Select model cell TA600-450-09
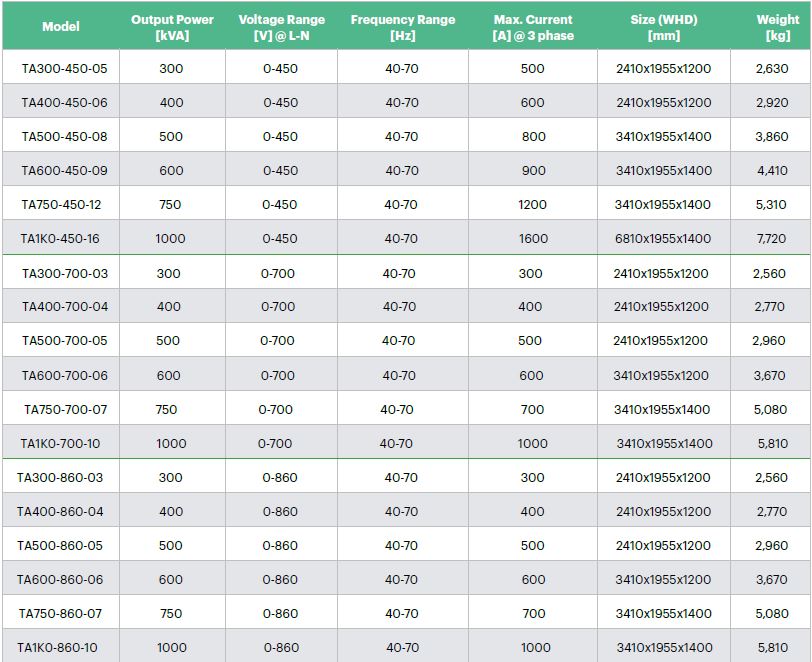 [64, 171]
